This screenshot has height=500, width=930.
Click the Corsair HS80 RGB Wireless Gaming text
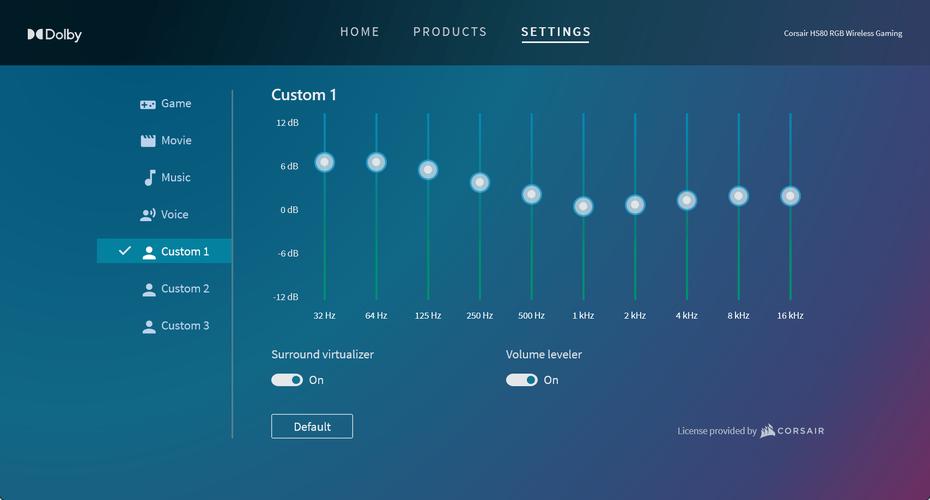(x=843, y=33)
